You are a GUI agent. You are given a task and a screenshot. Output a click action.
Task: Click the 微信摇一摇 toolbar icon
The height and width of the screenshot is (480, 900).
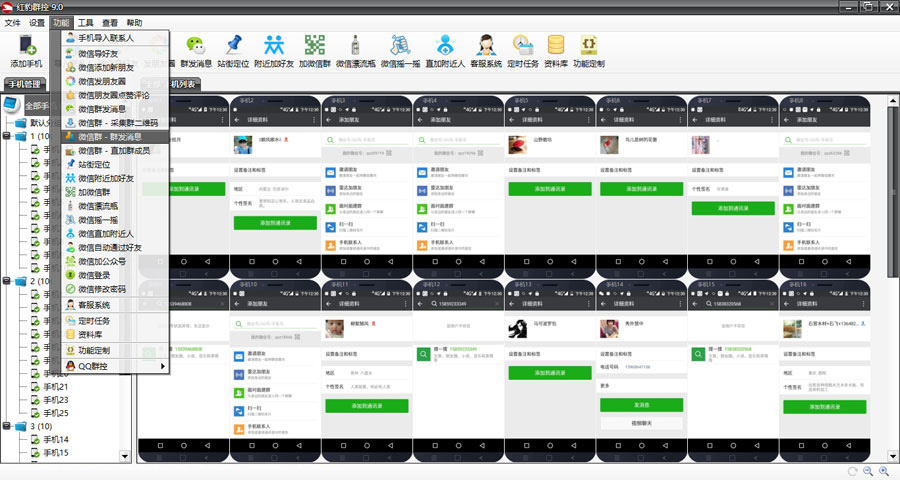pyautogui.click(x=400, y=51)
